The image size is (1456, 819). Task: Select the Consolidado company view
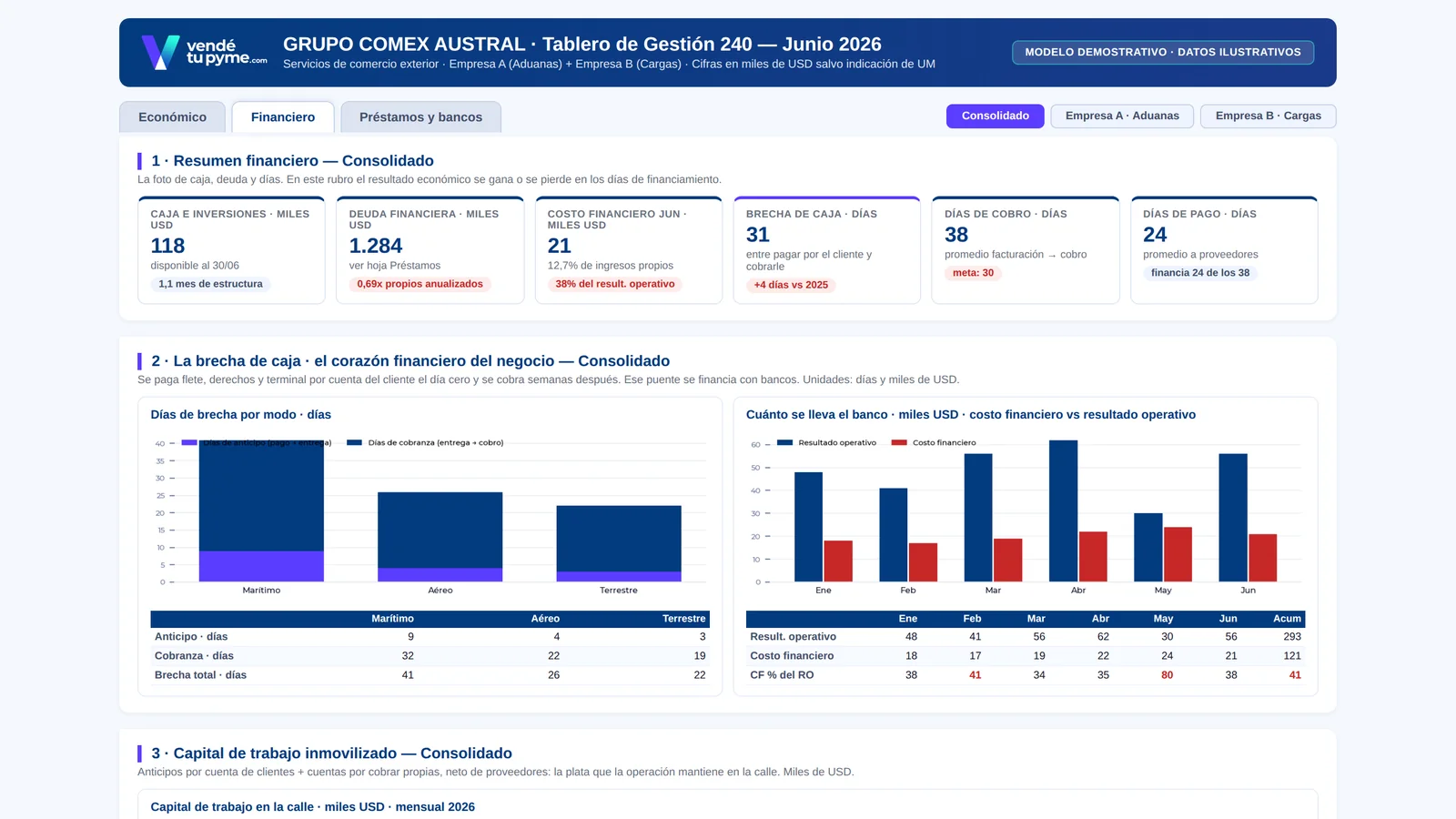pos(996,116)
